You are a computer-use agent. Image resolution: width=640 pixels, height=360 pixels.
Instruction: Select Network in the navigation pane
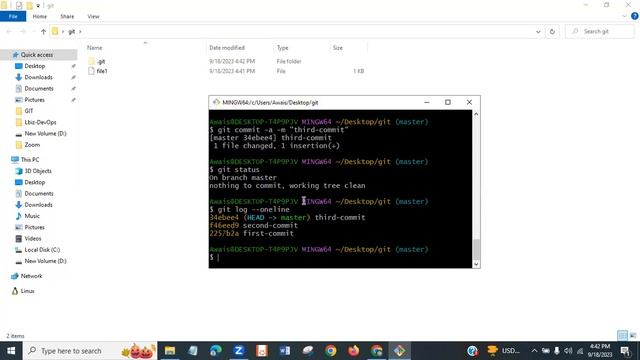pos(31,276)
